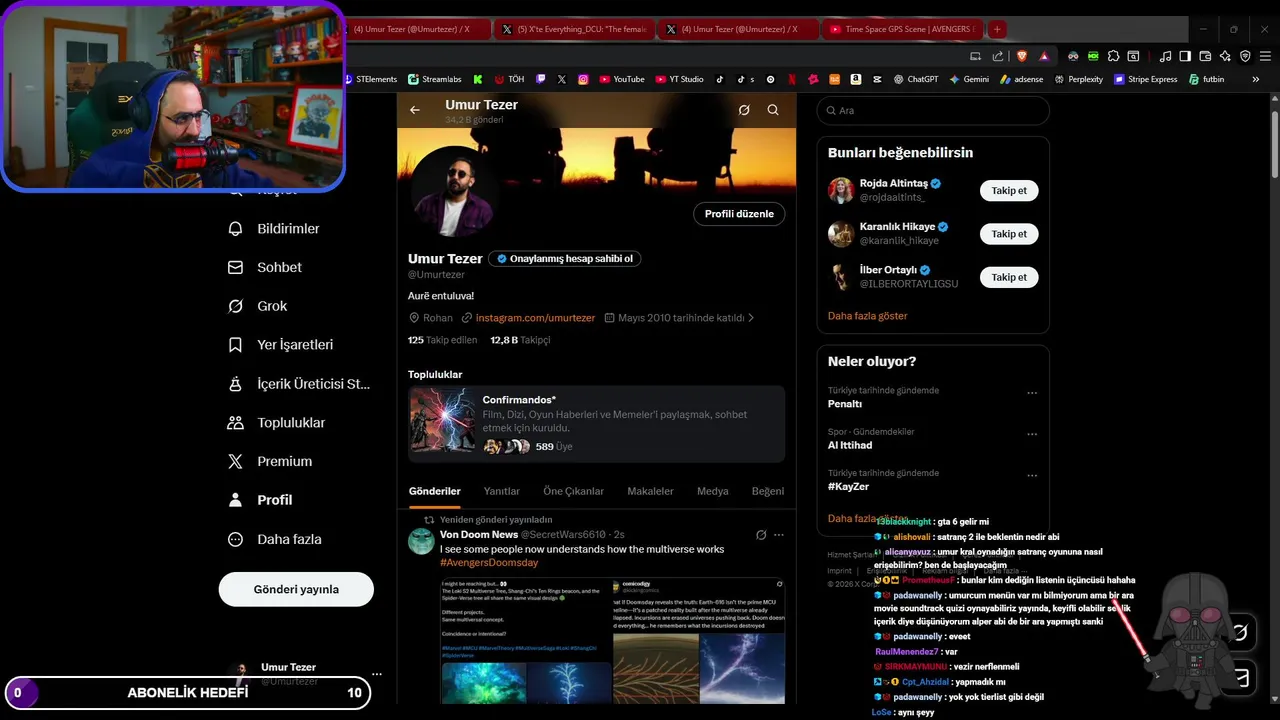1280x720 pixels.
Task: Switch to Yanıtlar tab
Action: [x=502, y=491]
